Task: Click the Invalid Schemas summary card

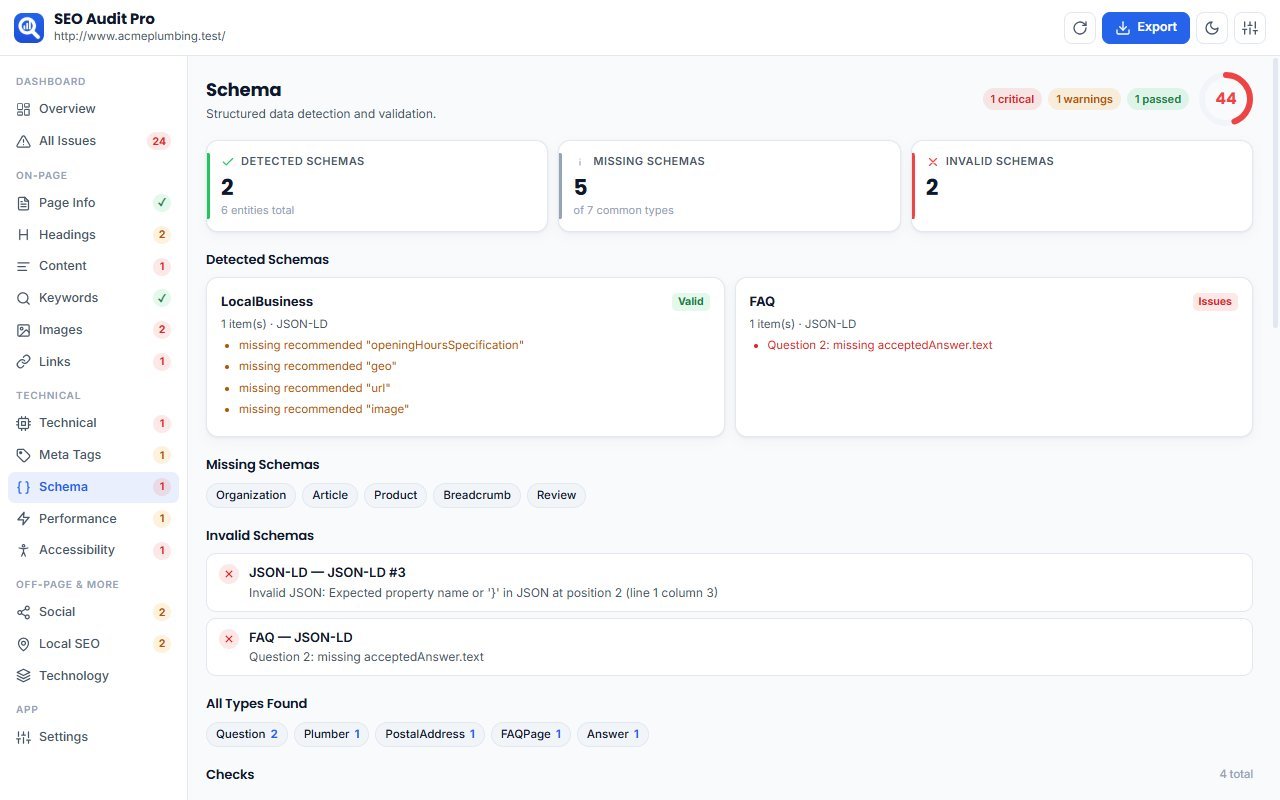Action: click(x=1081, y=186)
